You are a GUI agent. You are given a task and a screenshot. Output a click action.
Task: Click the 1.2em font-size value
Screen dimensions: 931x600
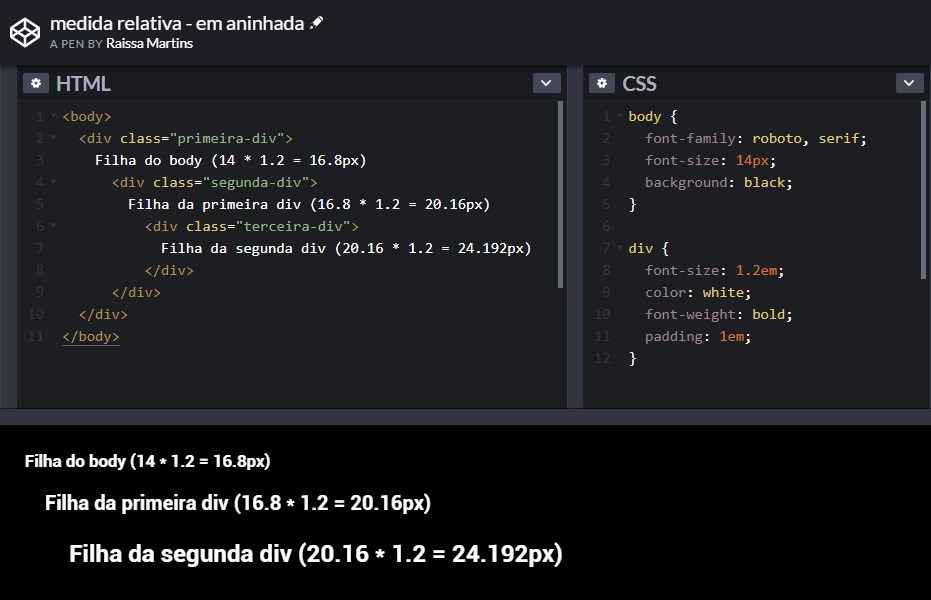756,271
